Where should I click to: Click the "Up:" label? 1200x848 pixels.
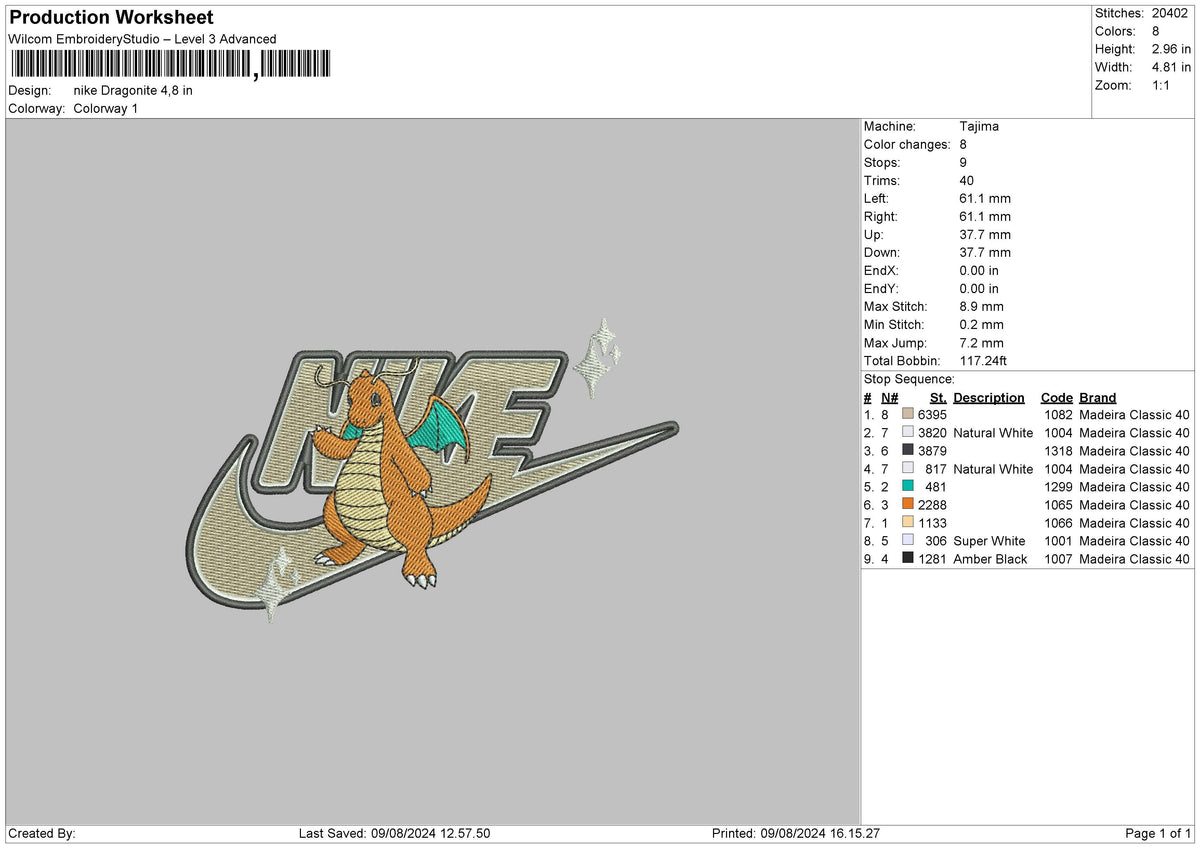click(x=875, y=234)
